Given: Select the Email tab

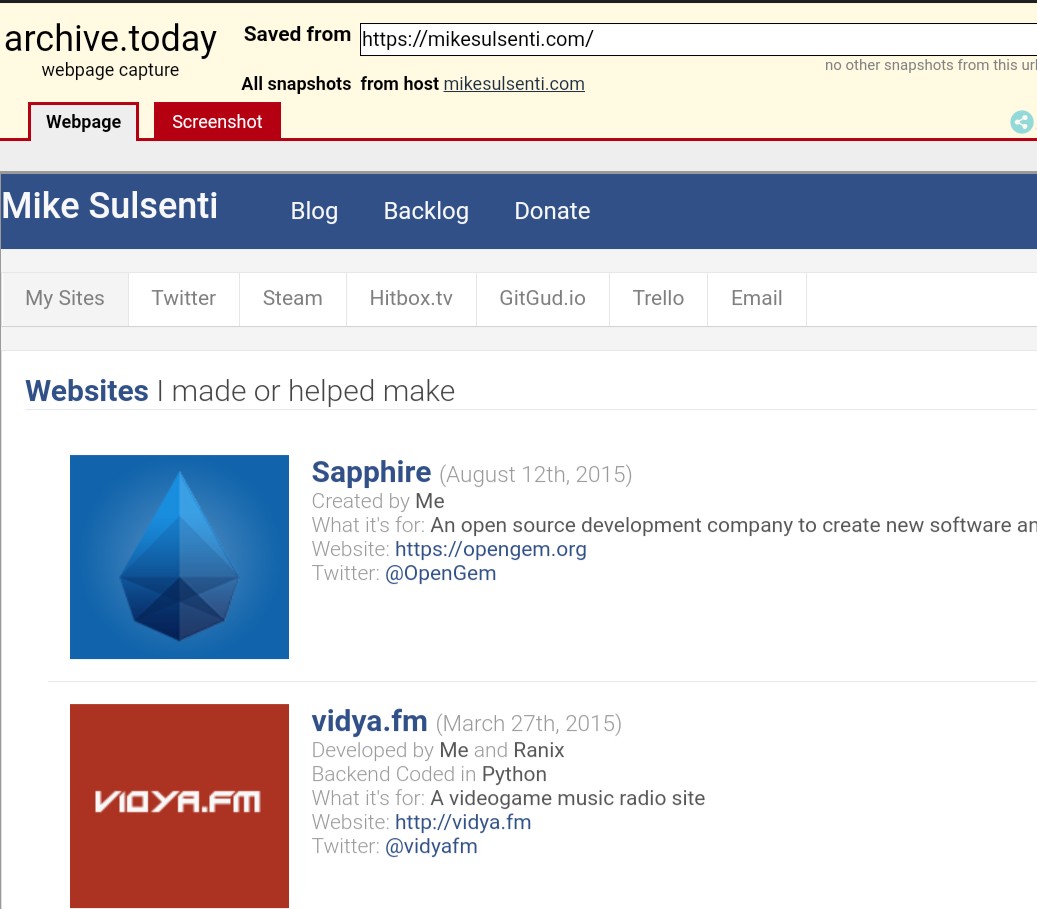Looking at the screenshot, I should pos(757,298).
